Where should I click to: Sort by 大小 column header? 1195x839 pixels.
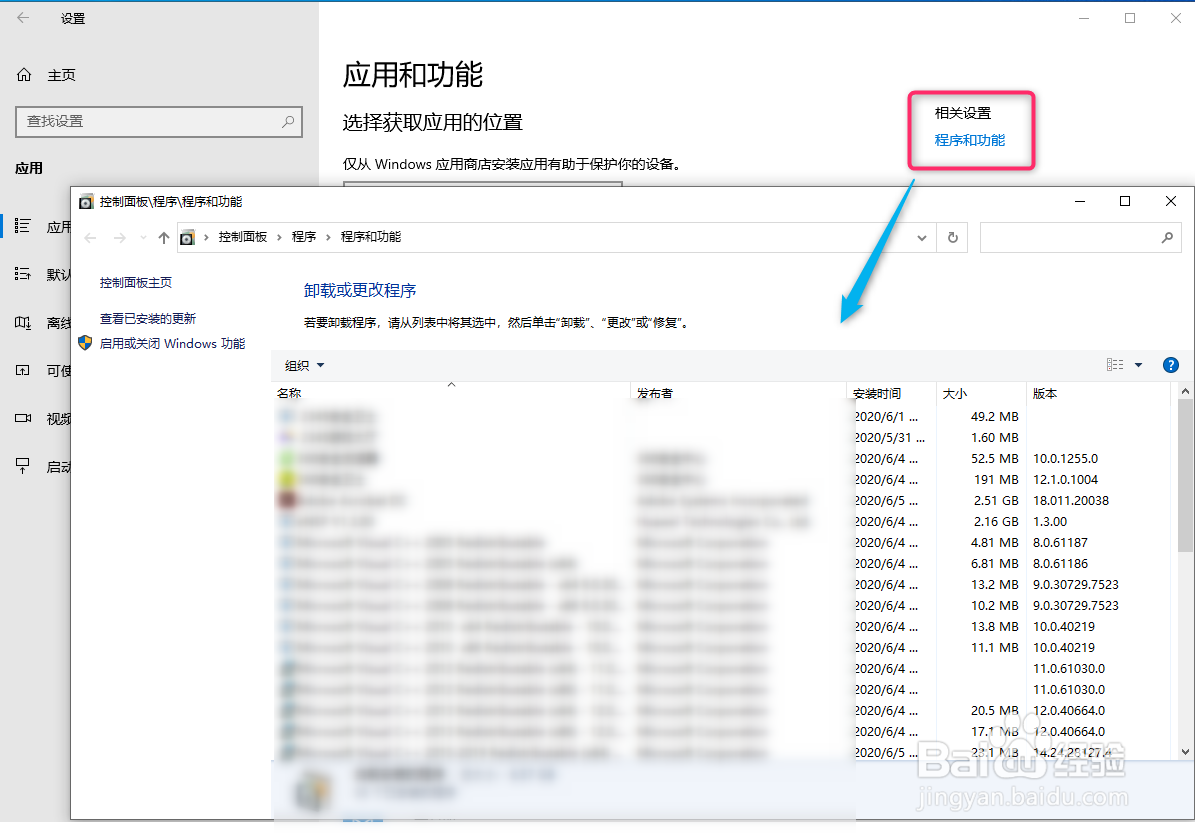[x=981, y=393]
